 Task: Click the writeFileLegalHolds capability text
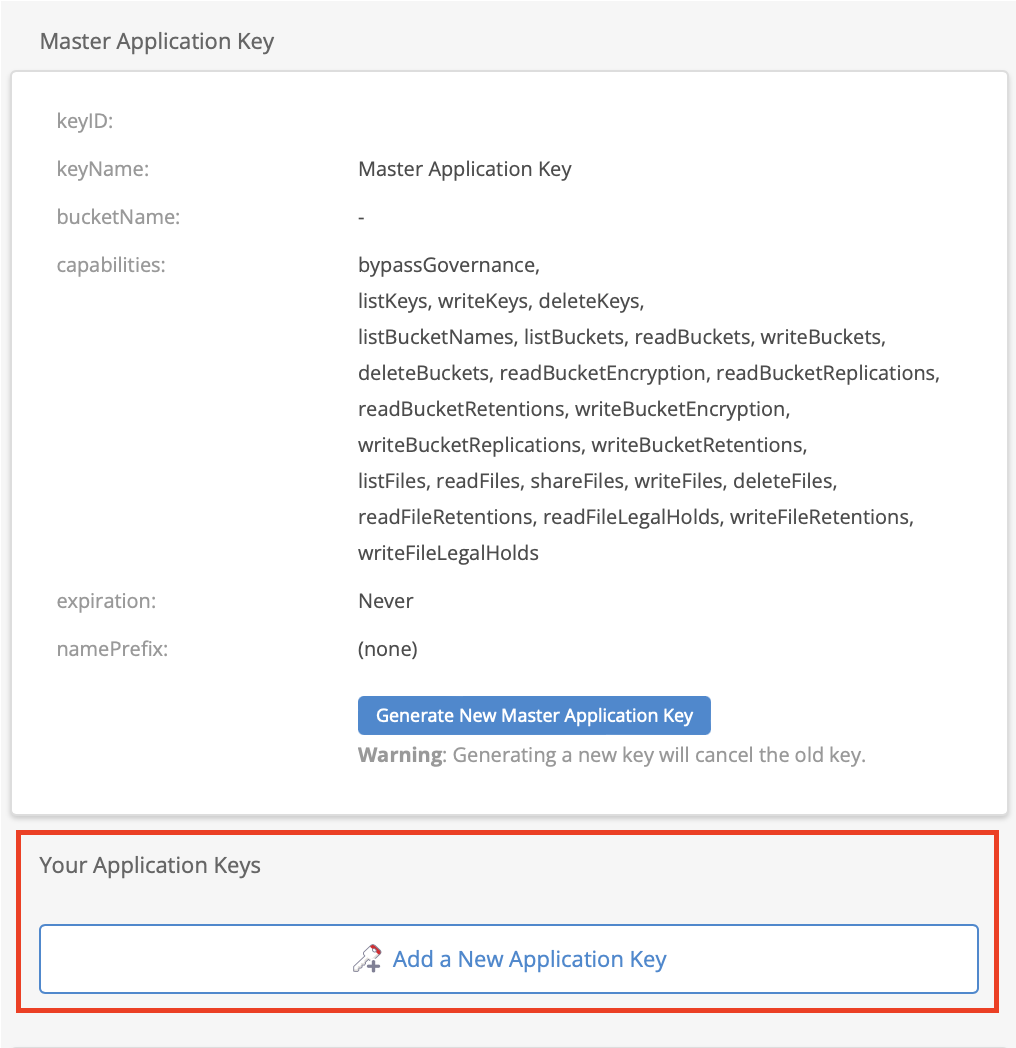pyautogui.click(x=448, y=553)
